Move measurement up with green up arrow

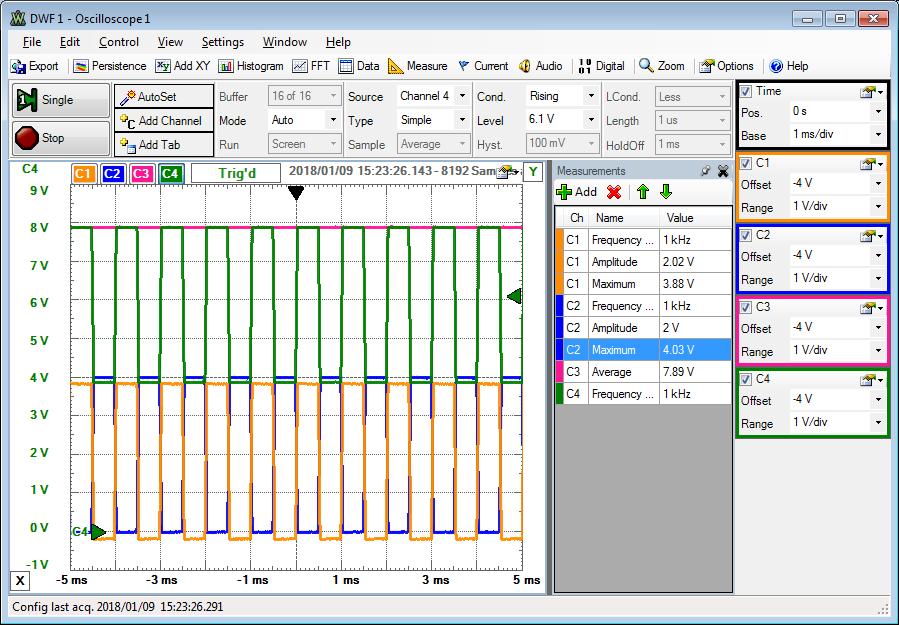(642, 192)
